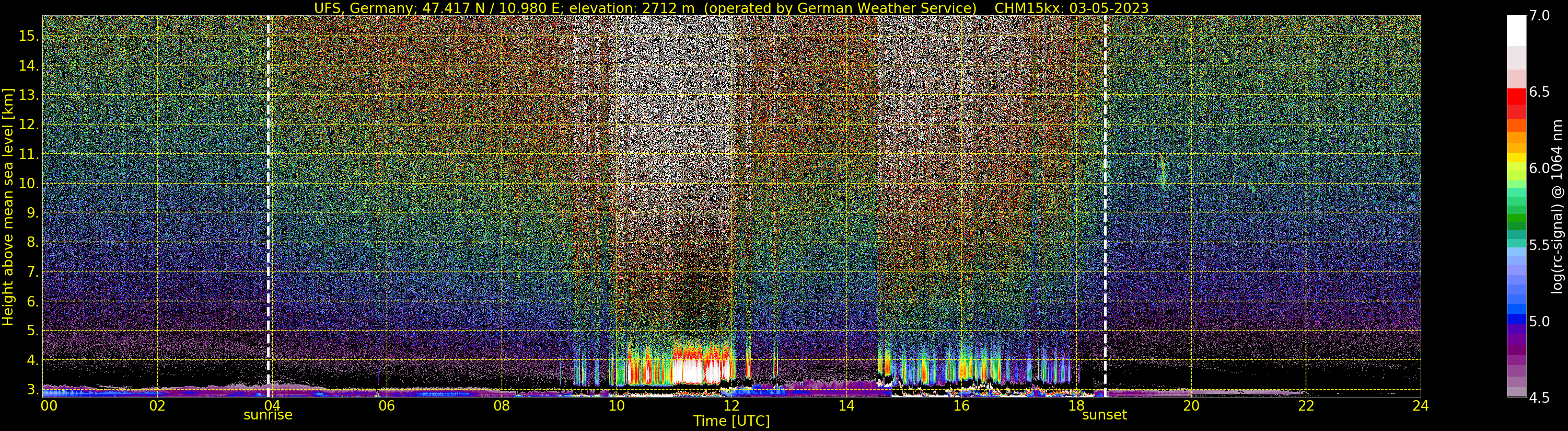Click the height axis tick 6.

click(x=32, y=301)
